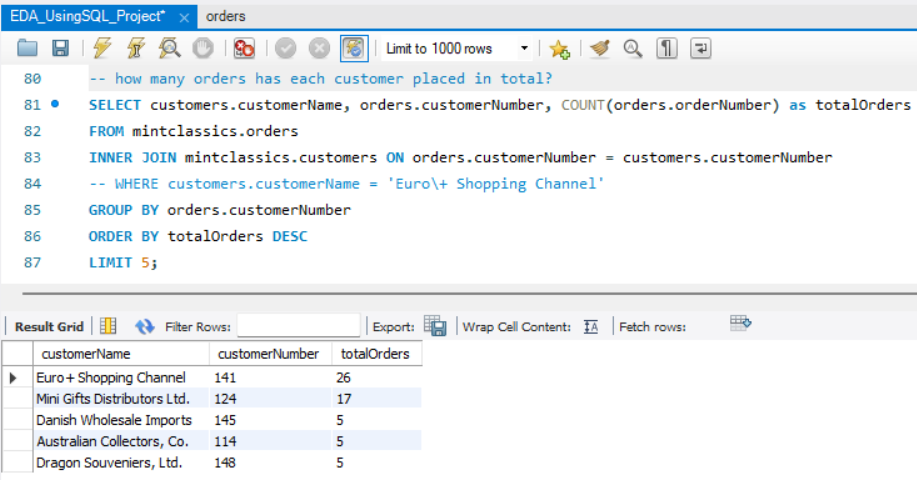Select row arrow for Euro+ Shopping Channel
Image resolution: width=917 pixels, height=480 pixels.
tap(13, 378)
